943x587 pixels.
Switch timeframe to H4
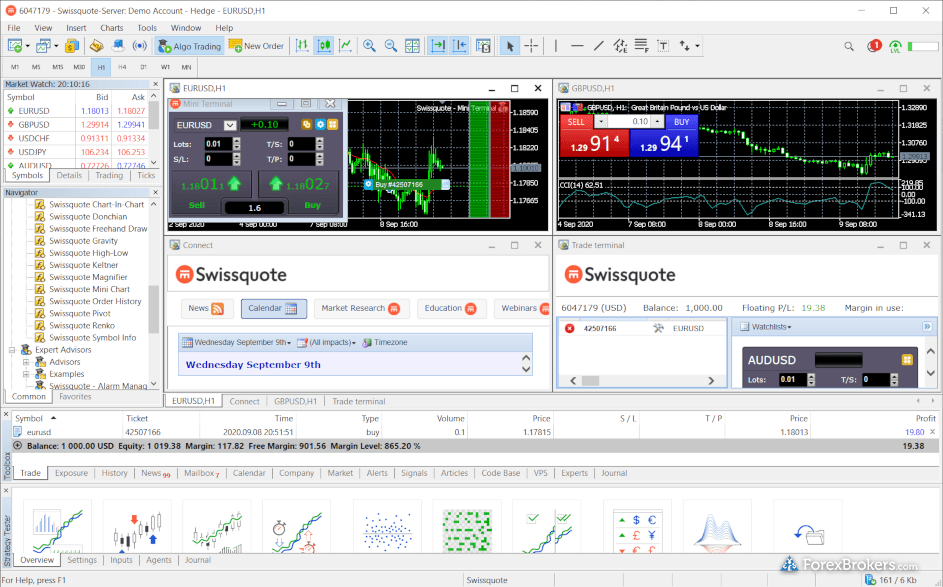pyautogui.click(x=122, y=67)
